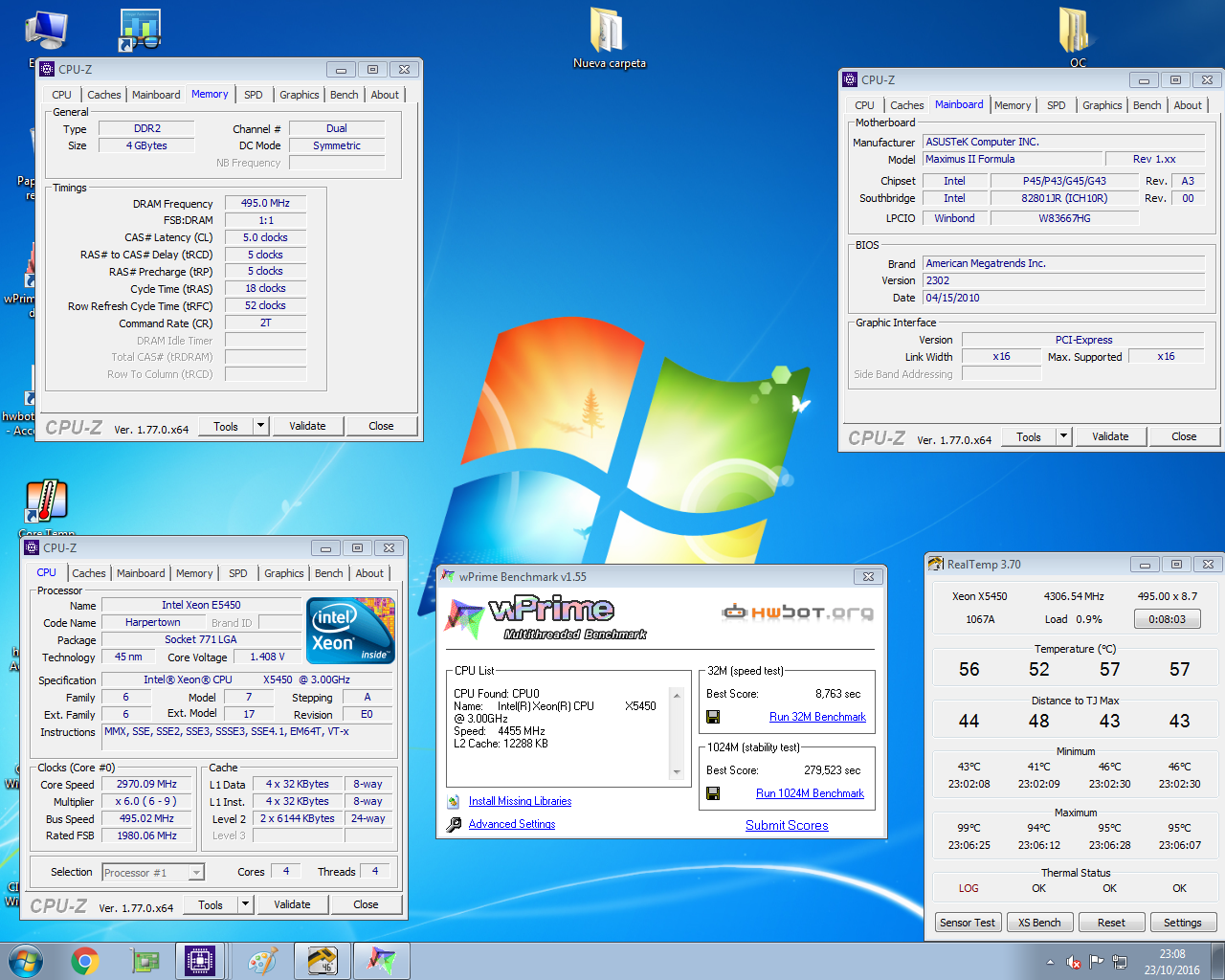
Task: Click the network tray icon
Action: 1120,962
